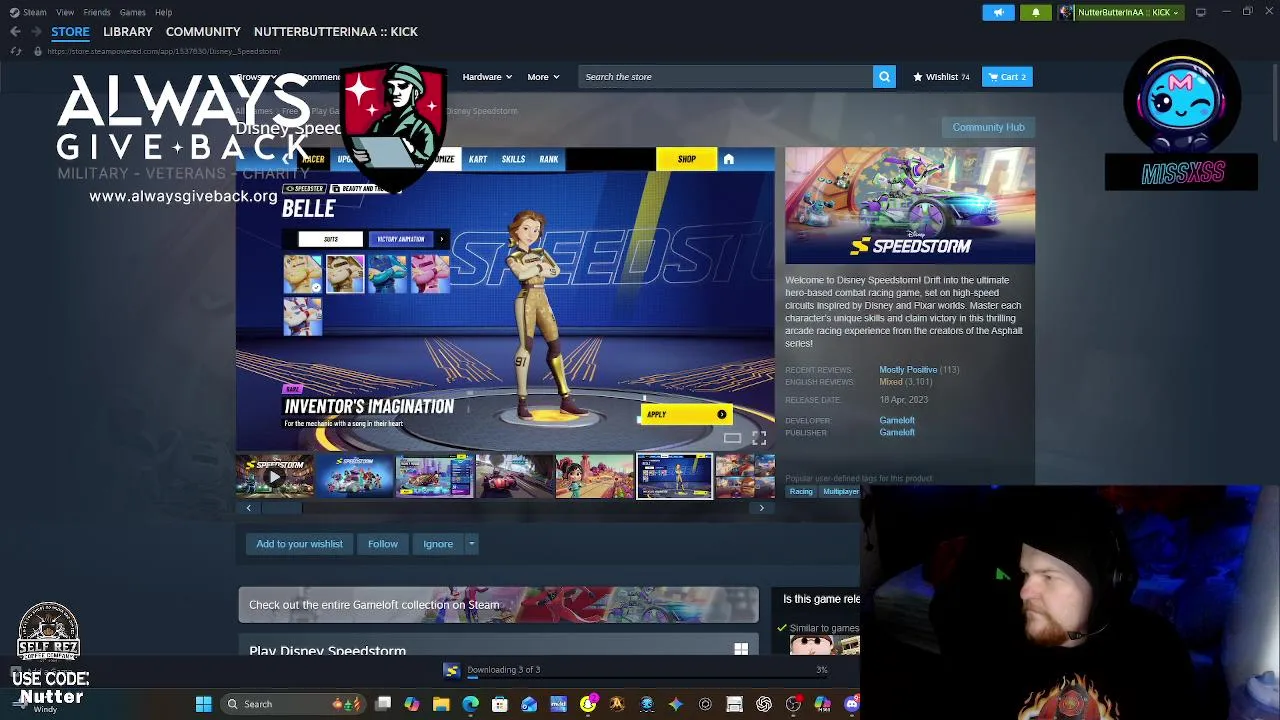Select the Vanellope screenshot thumbnail
Viewport: 1280px width, 720px height.
(x=595, y=476)
